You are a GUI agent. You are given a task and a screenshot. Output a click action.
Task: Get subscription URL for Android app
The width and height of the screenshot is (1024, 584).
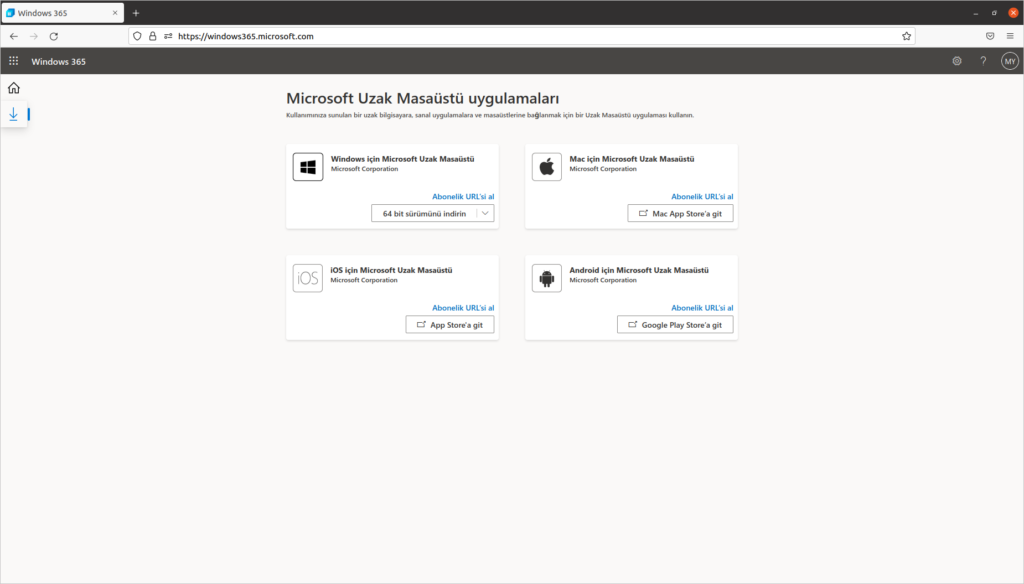(702, 308)
